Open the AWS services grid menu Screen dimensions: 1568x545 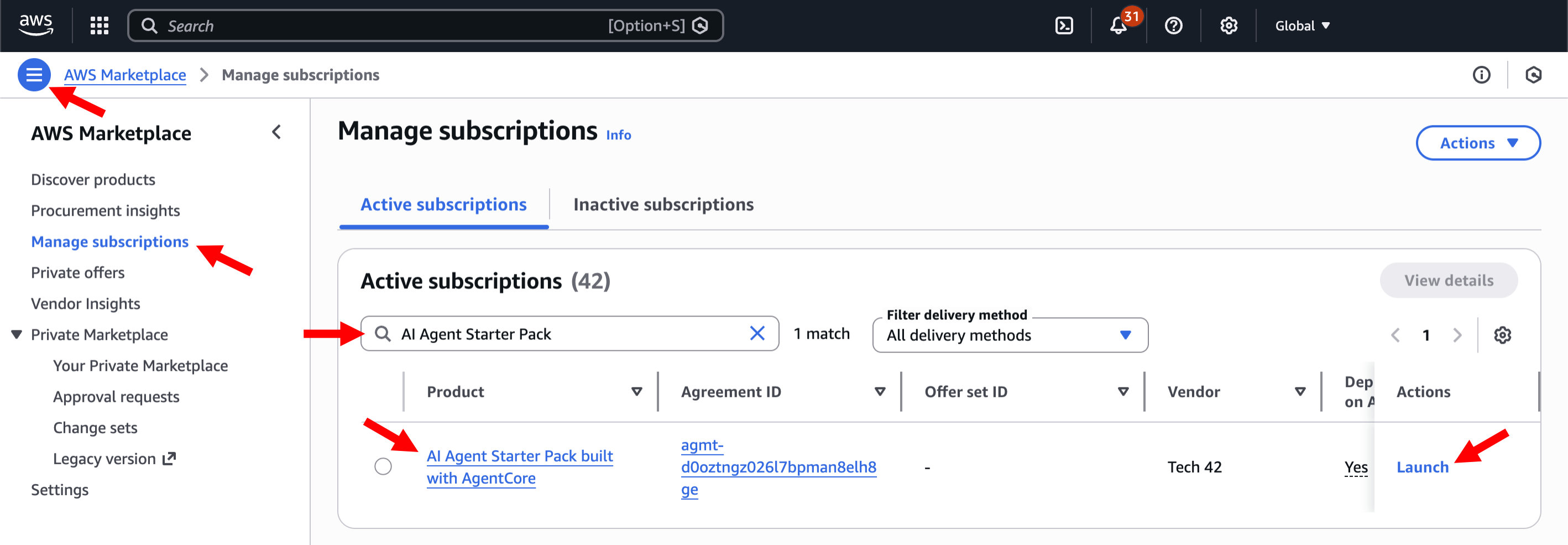click(x=99, y=25)
